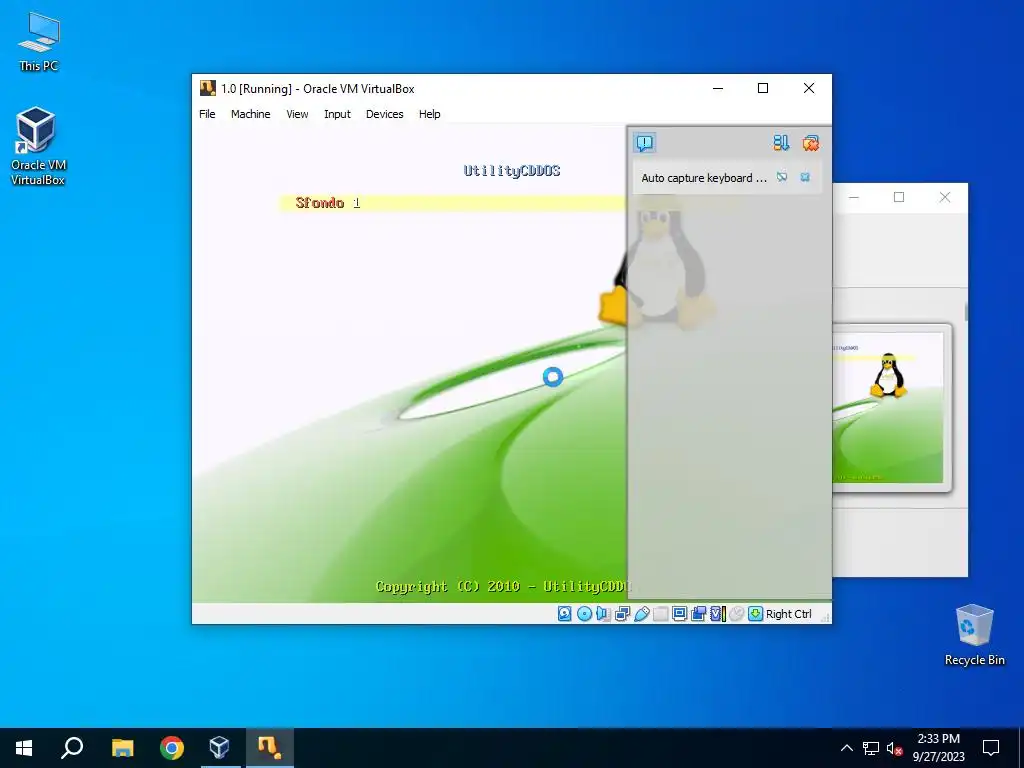Click the muted volume tray icon
The width and height of the screenshot is (1024, 768).
point(894,748)
